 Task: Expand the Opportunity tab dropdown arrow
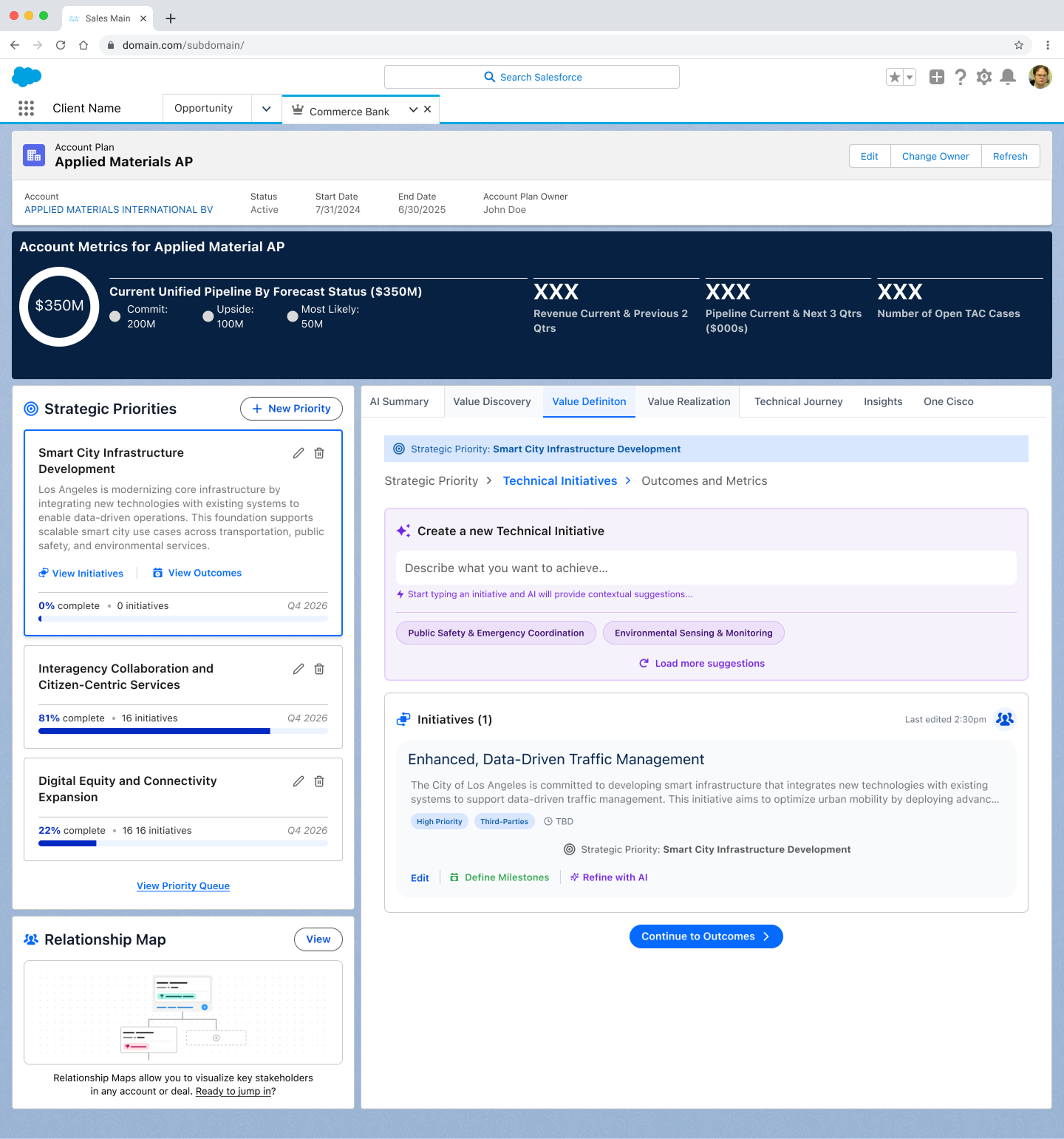click(x=266, y=109)
